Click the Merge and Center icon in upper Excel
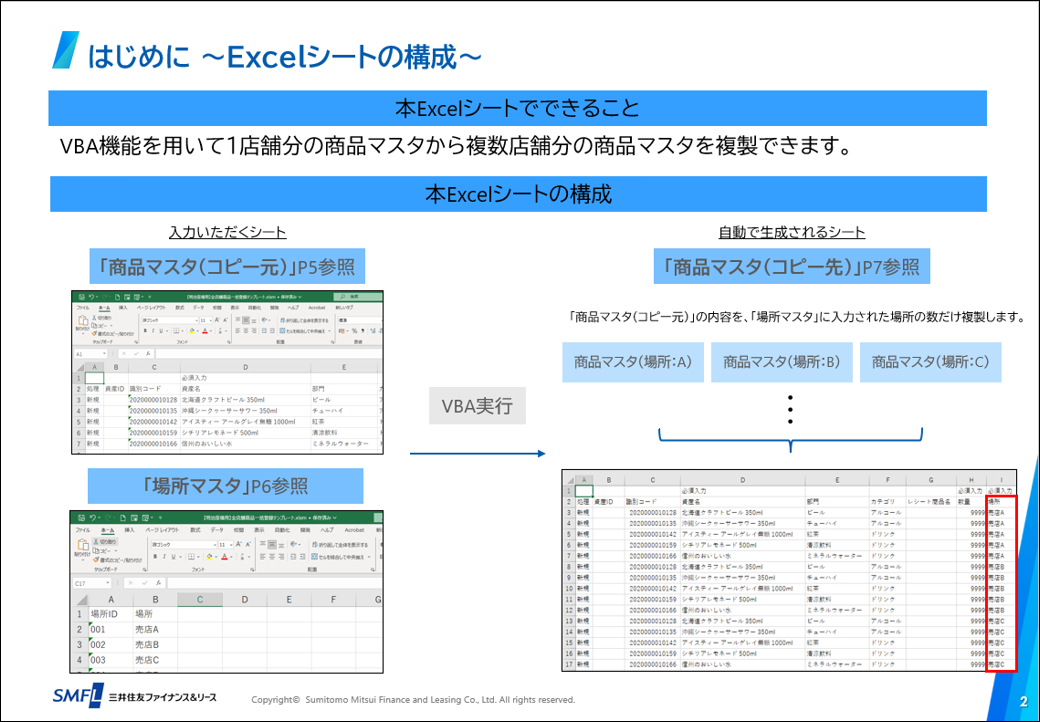The height and width of the screenshot is (722, 1040). point(282,331)
